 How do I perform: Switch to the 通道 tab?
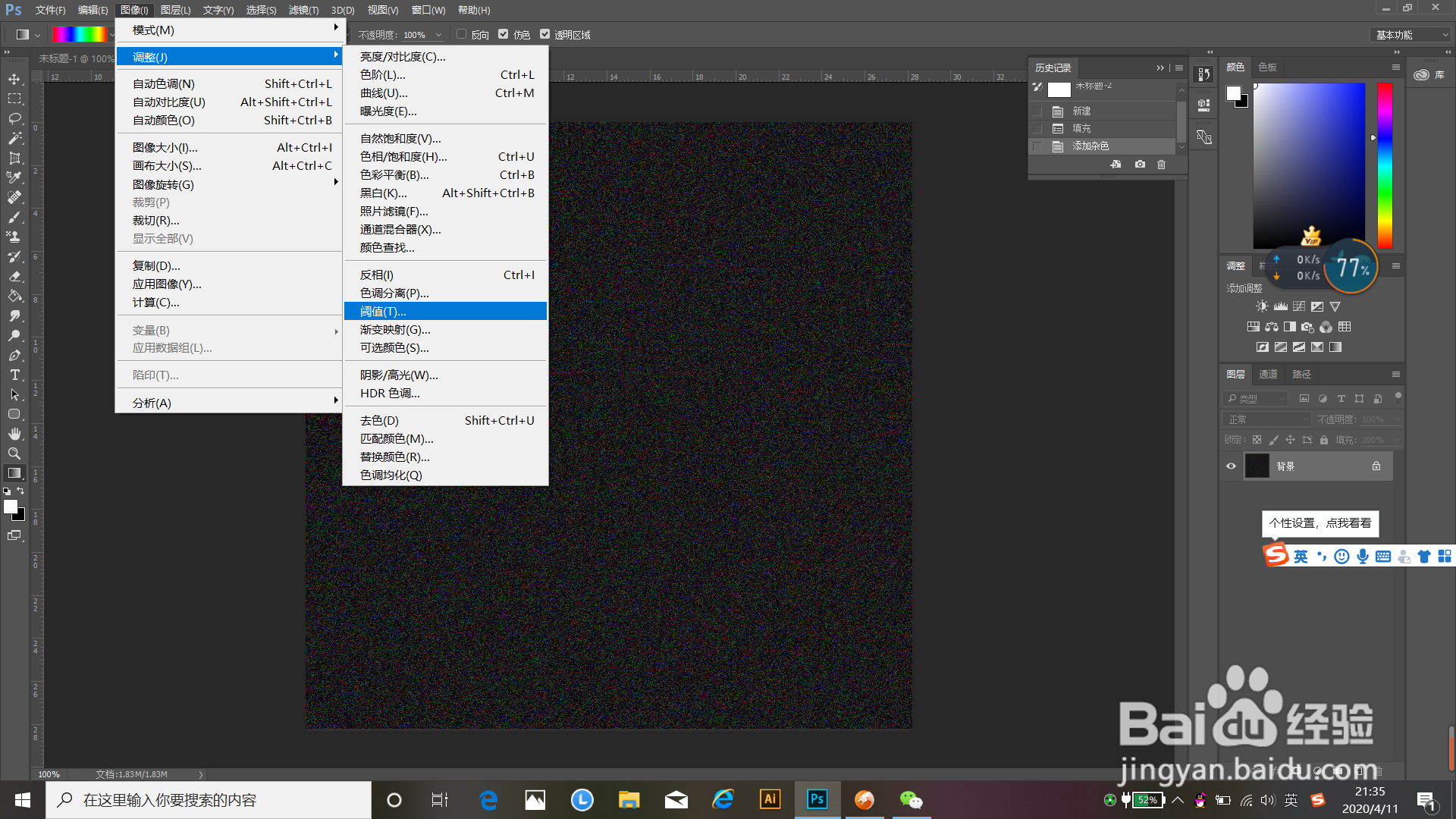1268,374
